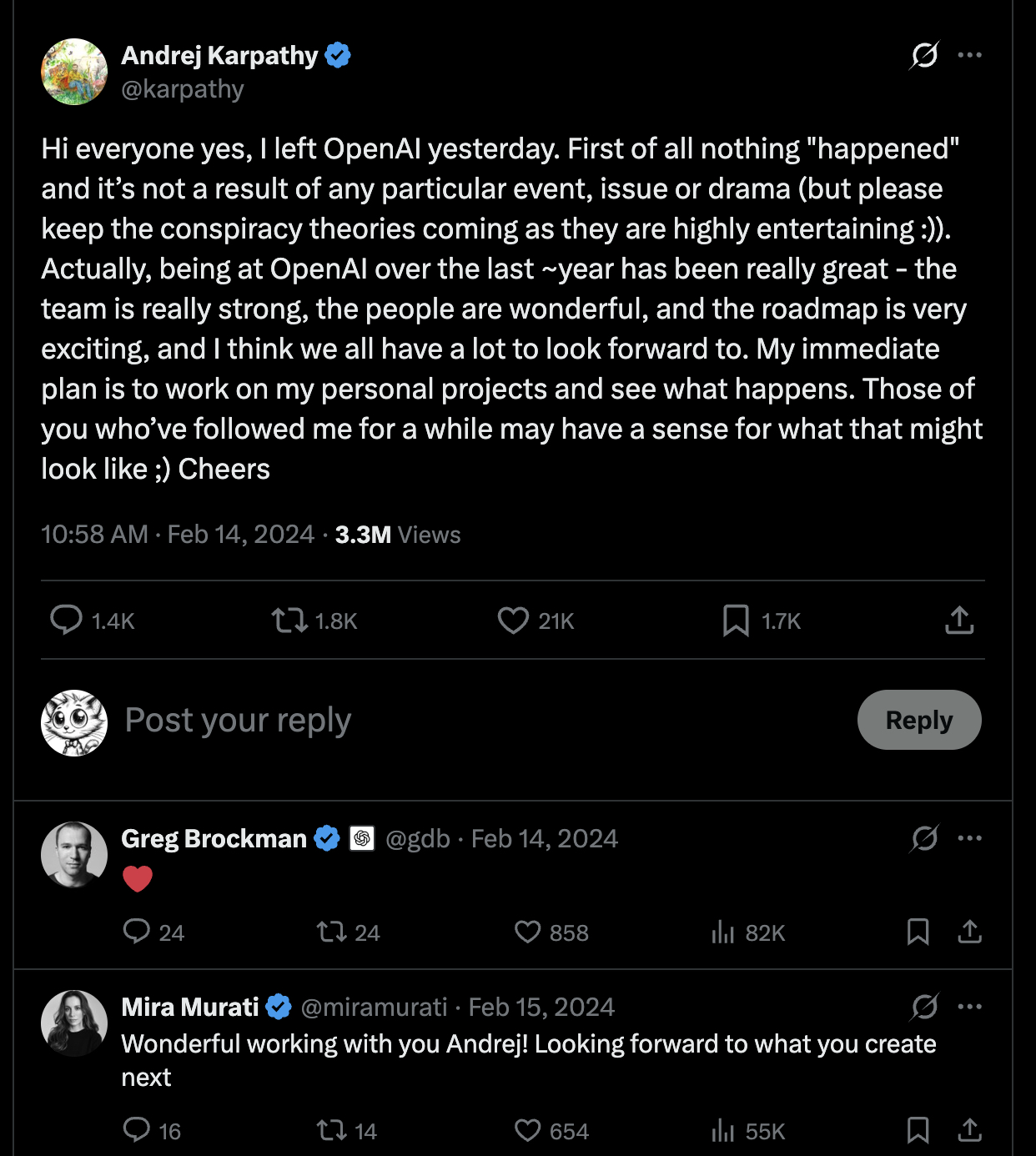This screenshot has width=1036, height=1156.
Task: Click OpenAI affiliation badge beside Greg Brockman
Action: pos(362,838)
